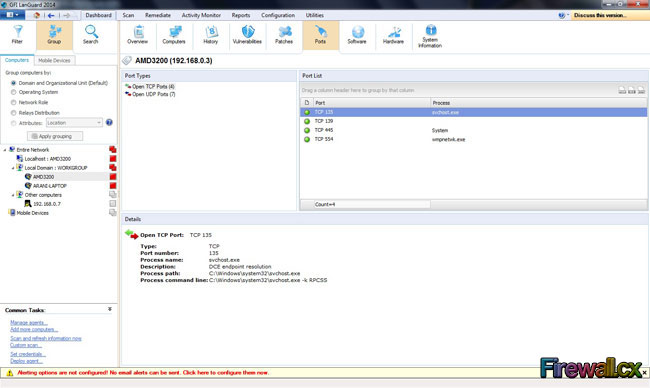Open the Location attributes dropdown
The image size is (650, 388).
(x=74, y=123)
